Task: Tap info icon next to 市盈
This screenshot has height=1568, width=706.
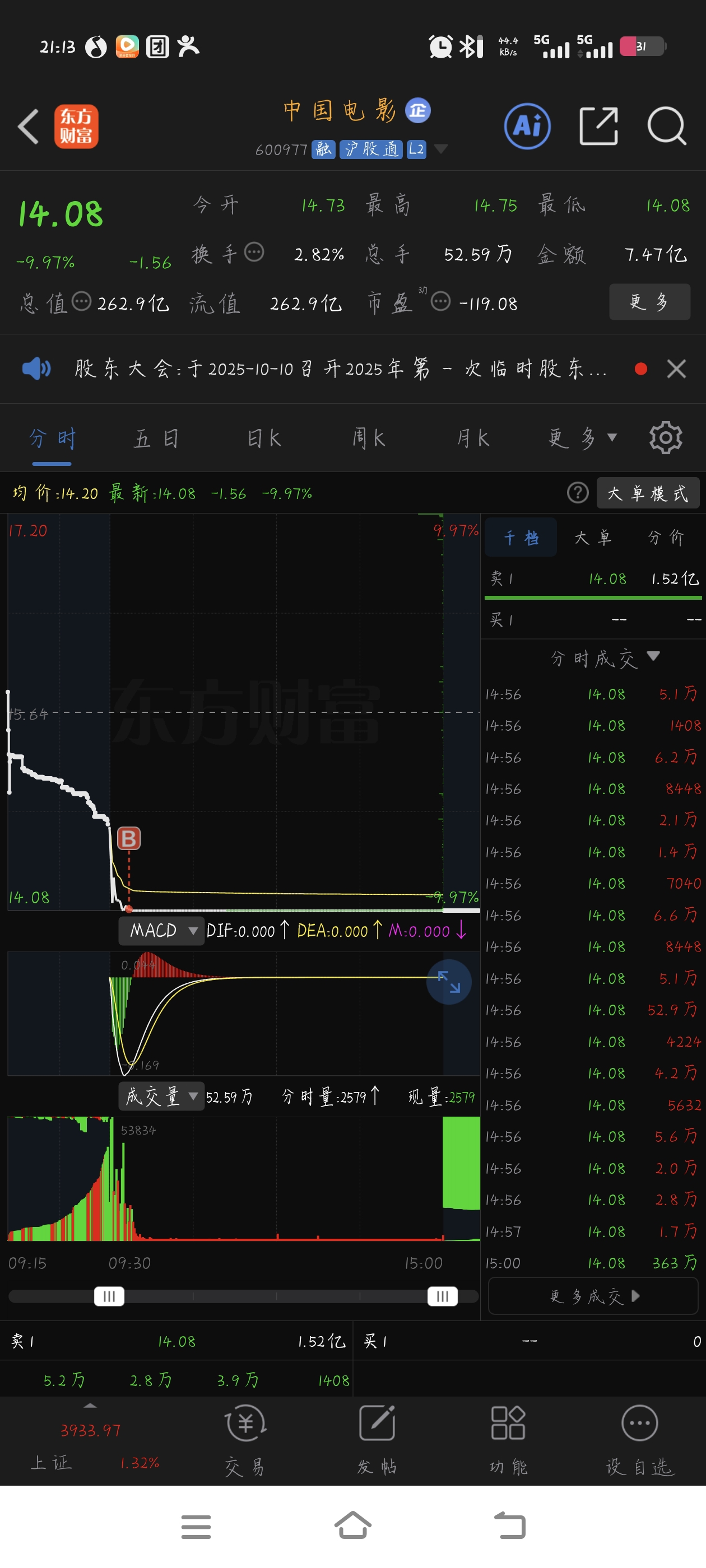Action: 441,301
